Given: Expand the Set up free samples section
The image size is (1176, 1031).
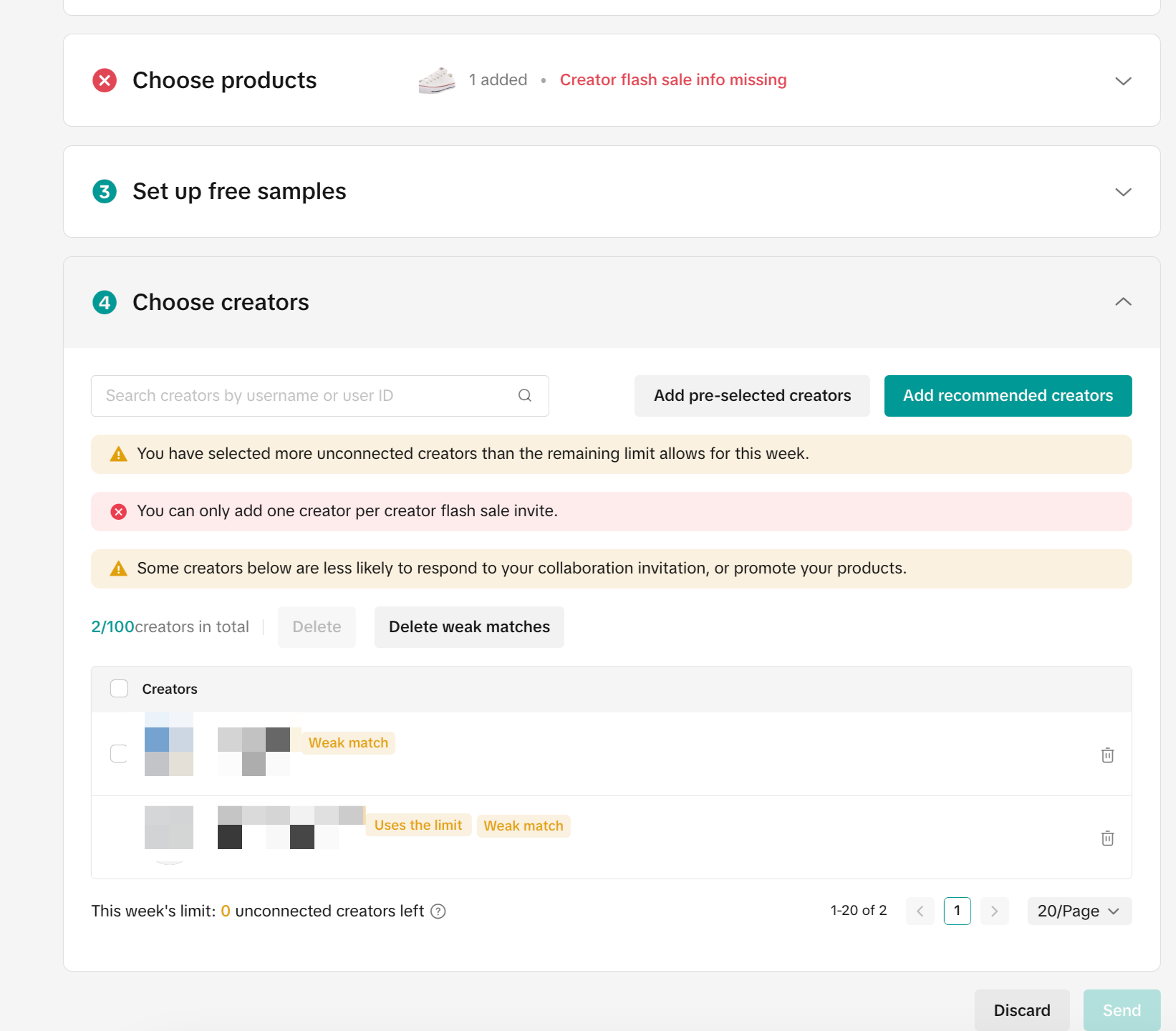Looking at the screenshot, I should pos(1123,192).
